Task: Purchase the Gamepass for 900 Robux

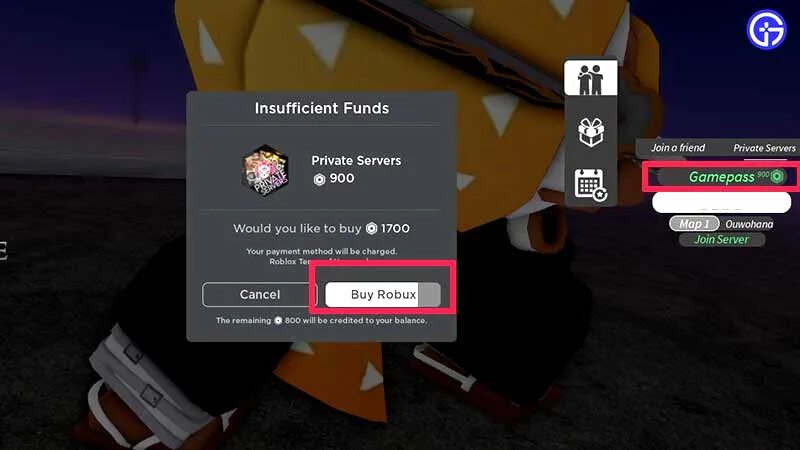Action: click(x=722, y=177)
